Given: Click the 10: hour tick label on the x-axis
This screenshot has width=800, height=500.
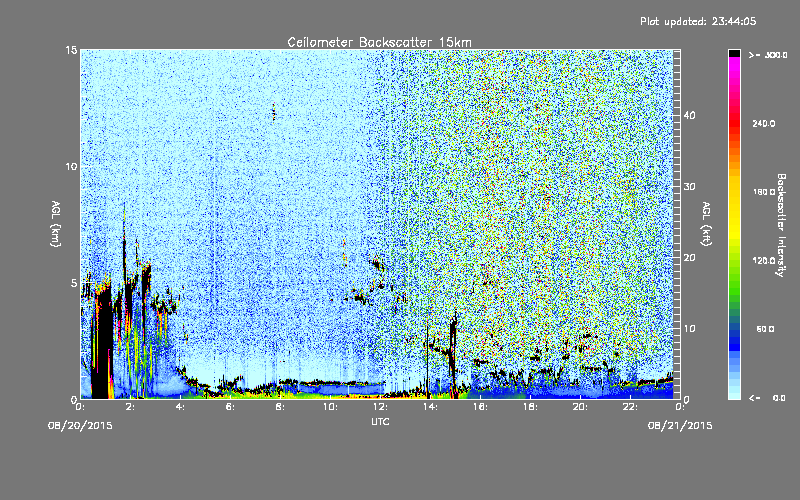Looking at the screenshot, I should point(330,407).
